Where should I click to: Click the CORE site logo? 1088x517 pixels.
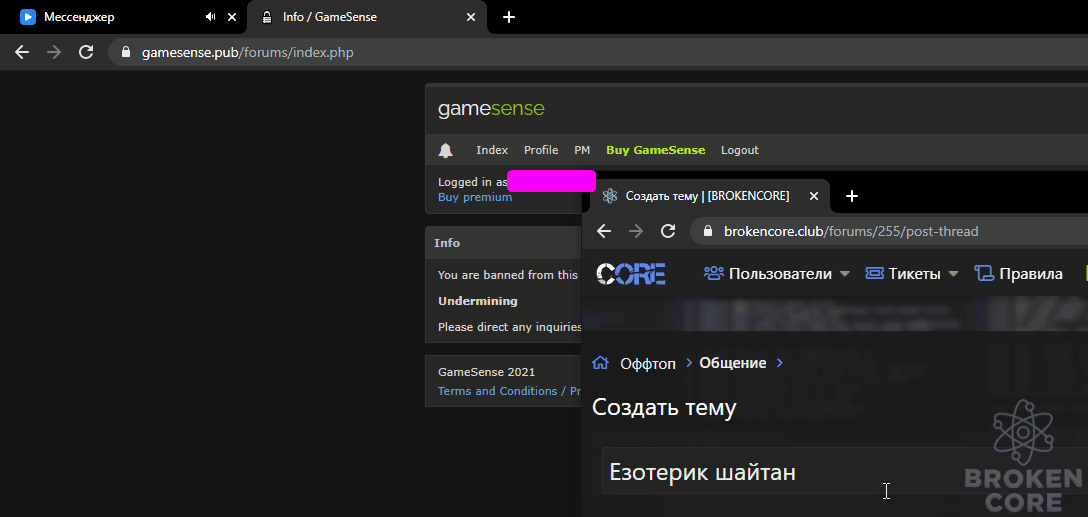pyautogui.click(x=631, y=273)
